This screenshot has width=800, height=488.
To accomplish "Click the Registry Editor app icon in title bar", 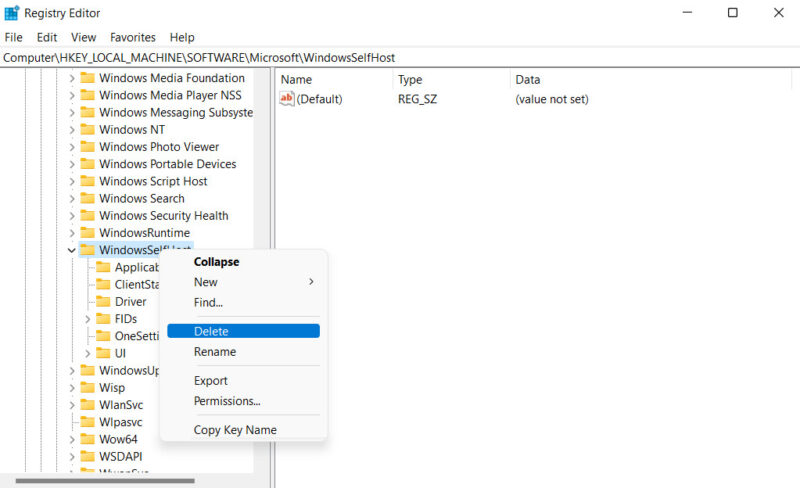I will 11,13.
